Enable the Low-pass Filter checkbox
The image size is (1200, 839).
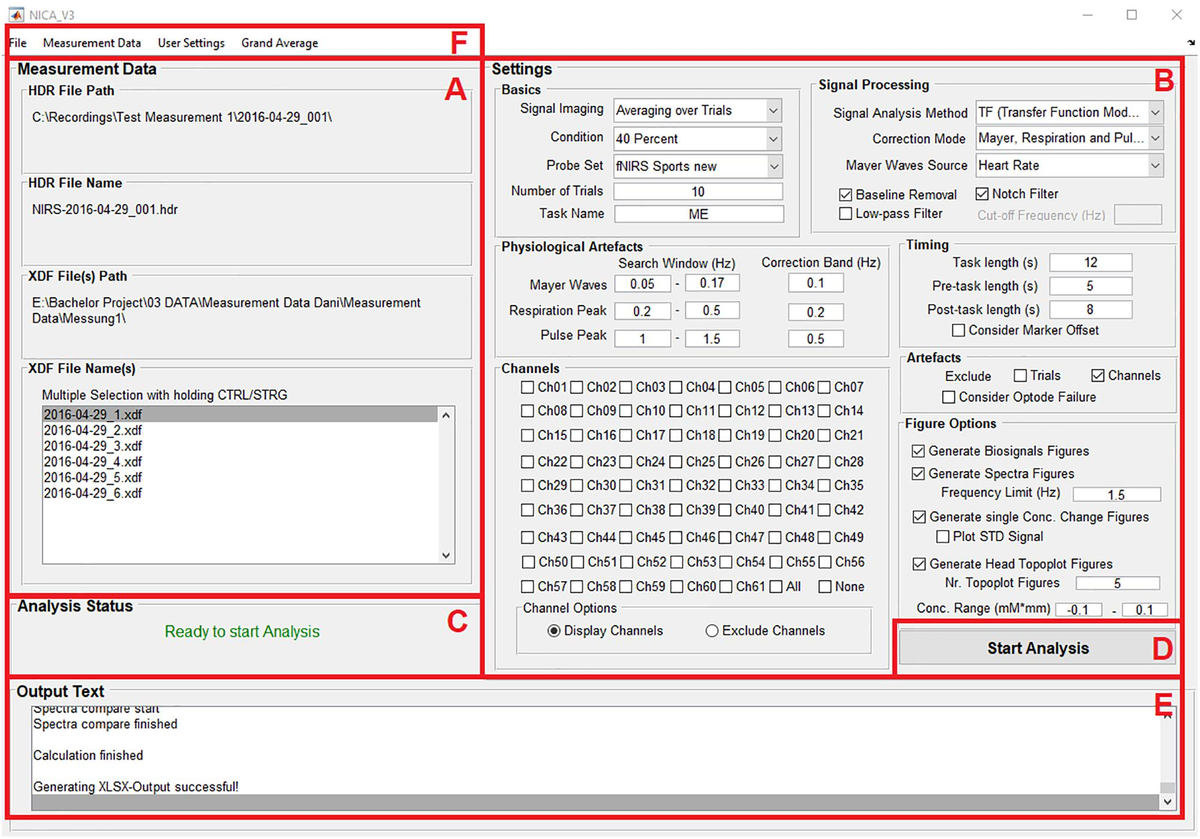847,214
